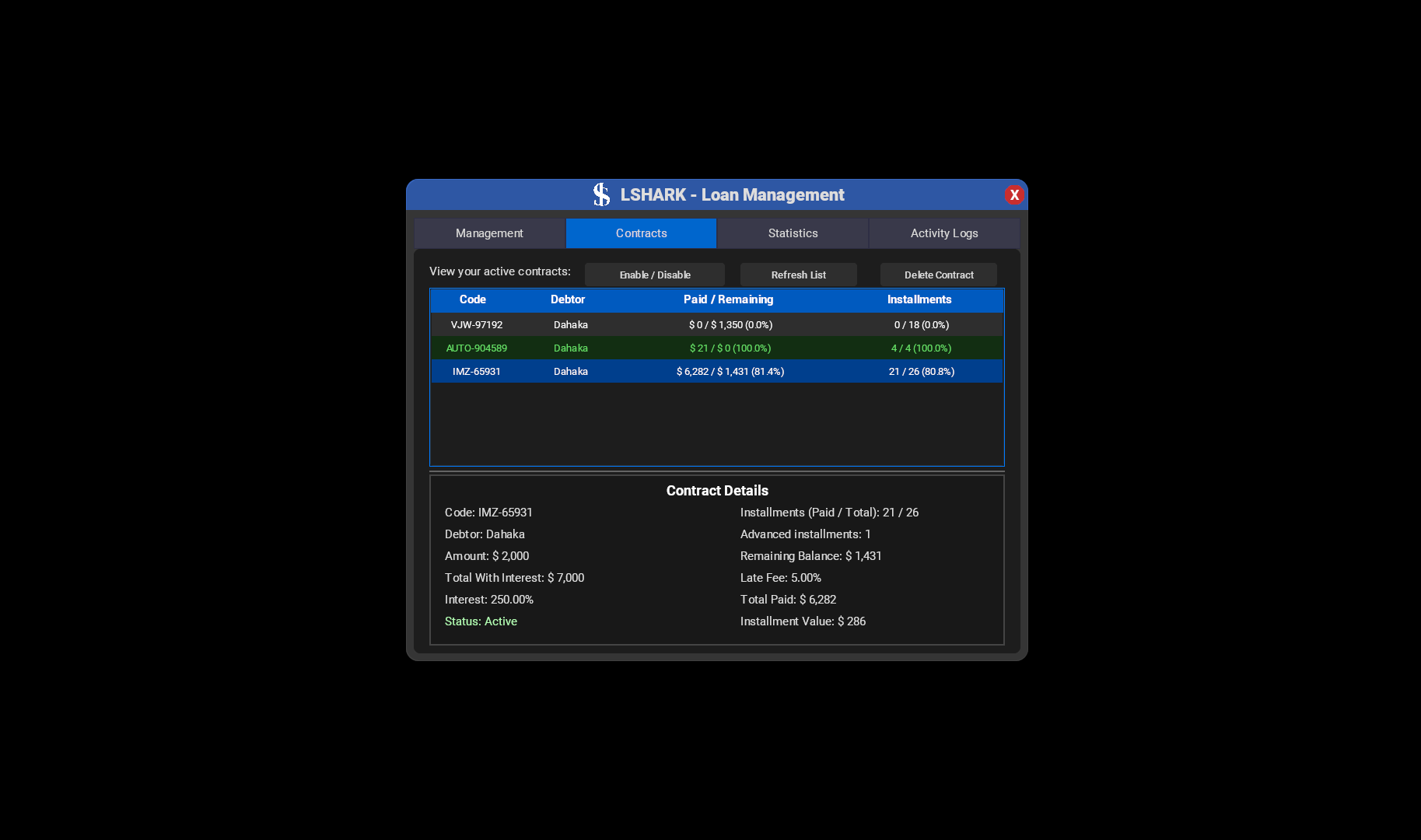Click the Installments column header
Screen dimensions: 1421x840
(919, 299)
